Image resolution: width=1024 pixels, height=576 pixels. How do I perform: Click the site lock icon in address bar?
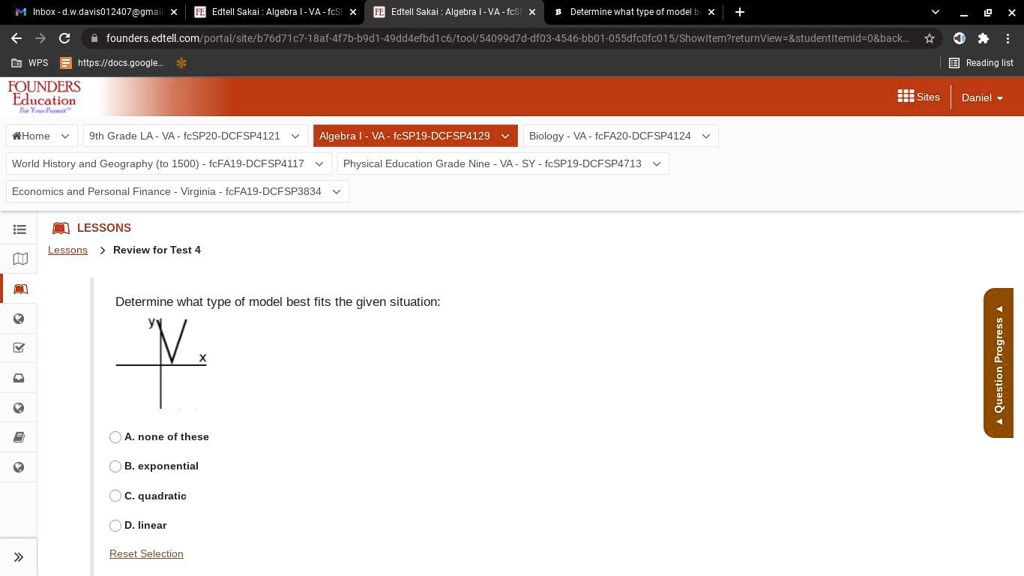94,39
